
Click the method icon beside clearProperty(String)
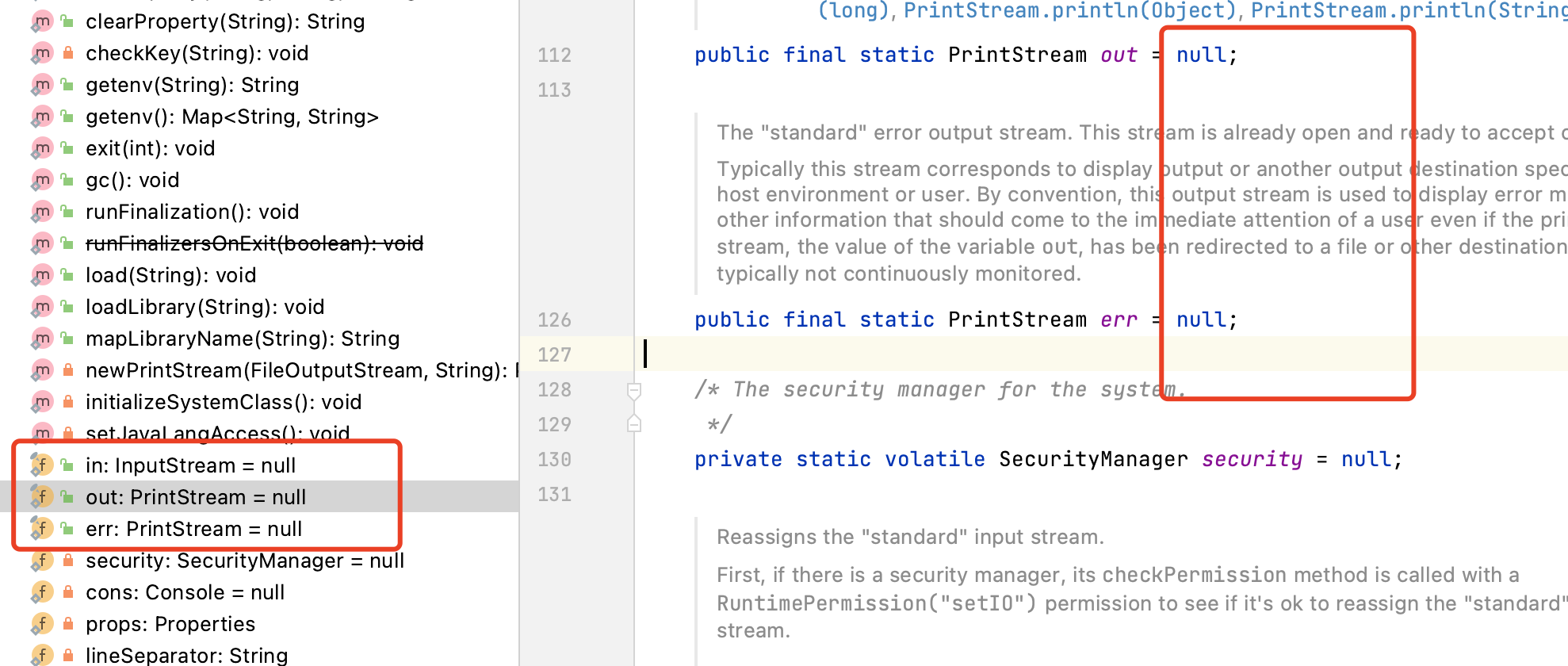pyautogui.click(x=42, y=21)
